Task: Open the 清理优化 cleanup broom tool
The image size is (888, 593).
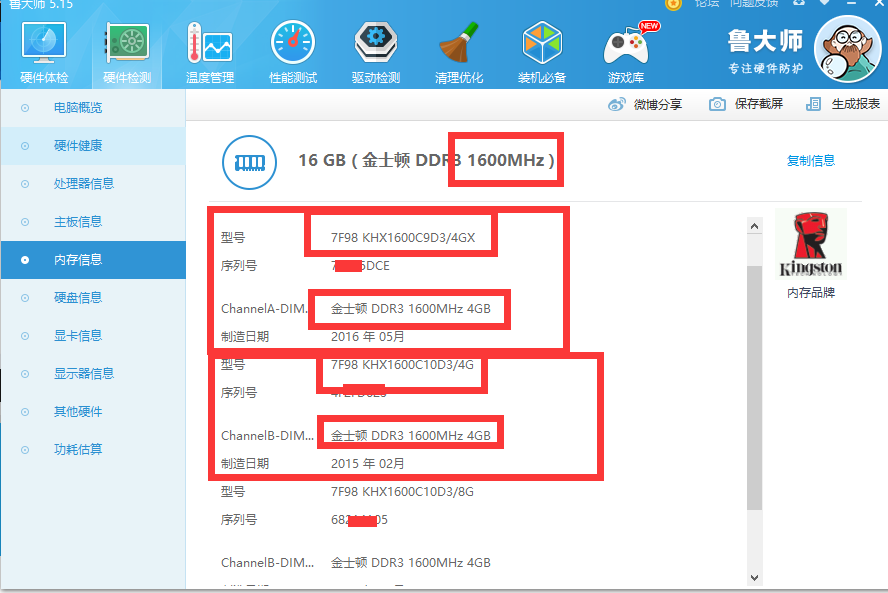Action: coord(459,53)
